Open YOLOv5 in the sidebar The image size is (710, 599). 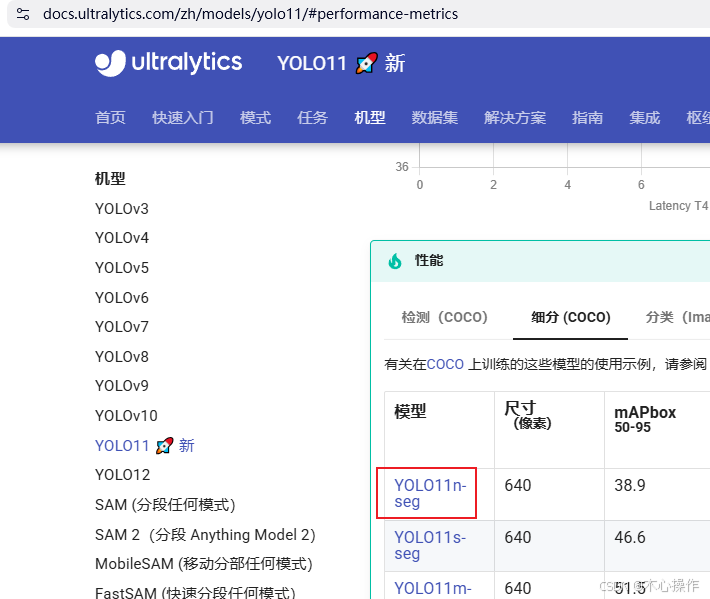[x=122, y=268]
